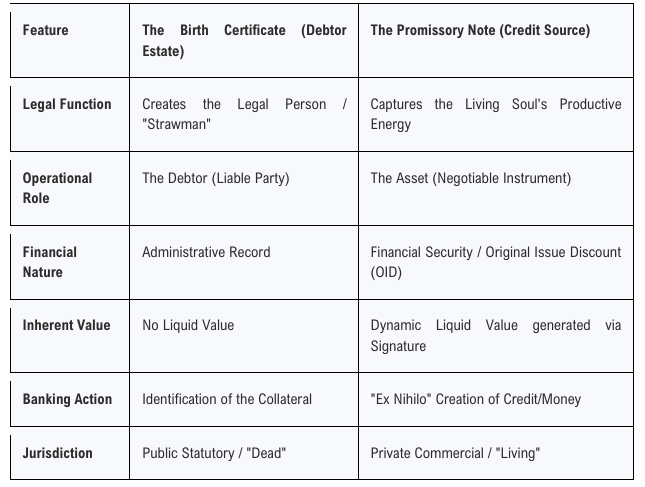Click the Legal Person / "Strawman" cell

click(x=244, y=114)
